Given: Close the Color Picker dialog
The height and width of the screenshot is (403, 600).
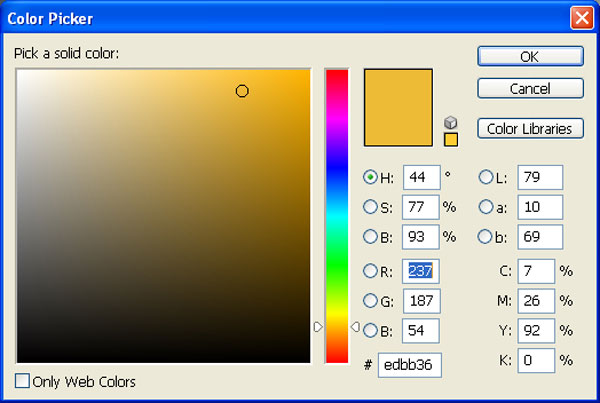Looking at the screenshot, I should [x=580, y=17].
